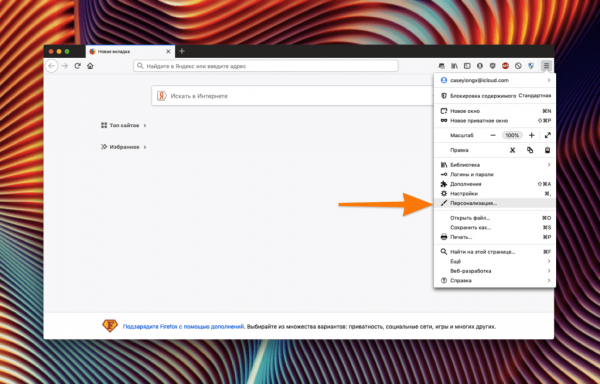
Task: Reload the current page
Action: point(77,66)
